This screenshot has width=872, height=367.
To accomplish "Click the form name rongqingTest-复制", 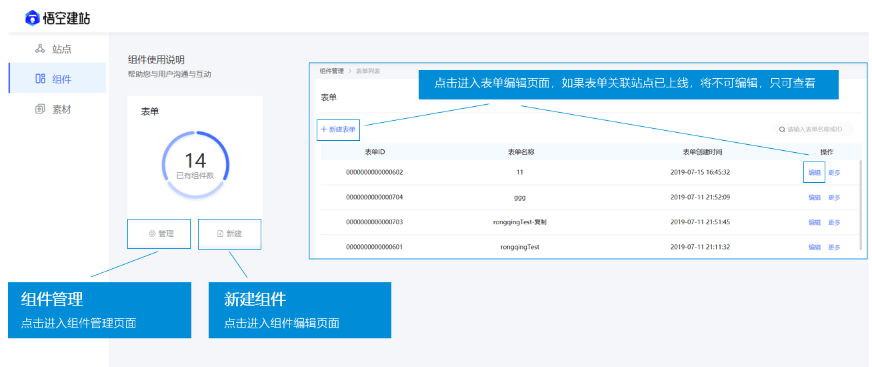I will (520, 222).
